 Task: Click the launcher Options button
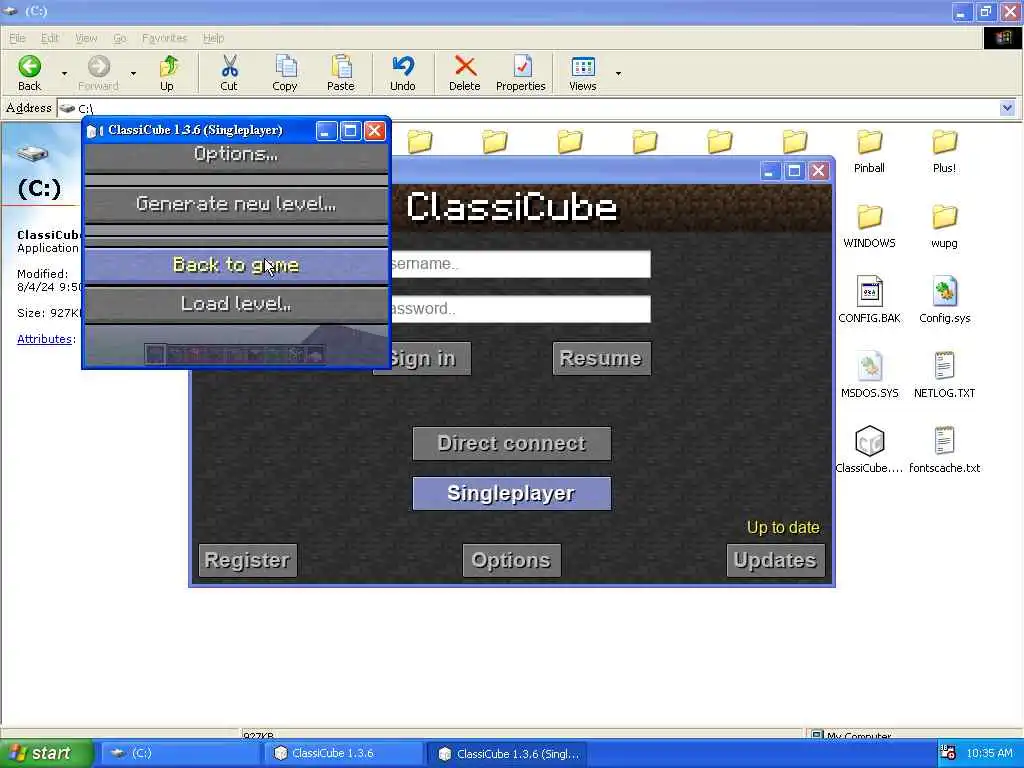(511, 560)
